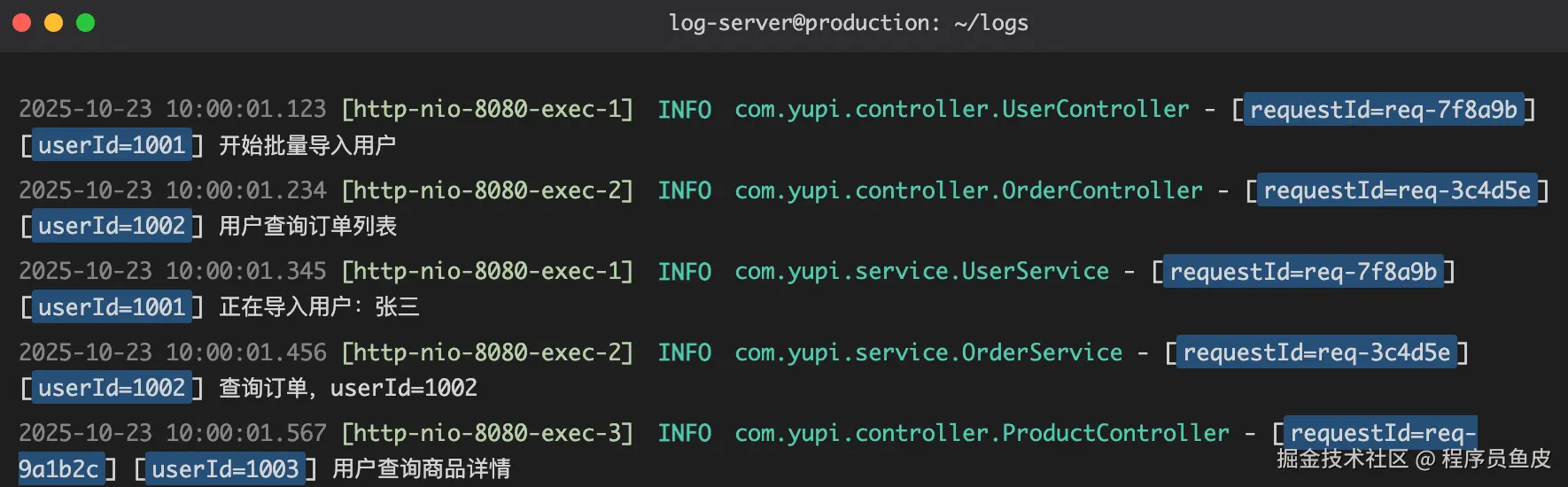1568x487 pixels.
Task: Click the highlighted userId=1003 tag
Action: (x=225, y=469)
